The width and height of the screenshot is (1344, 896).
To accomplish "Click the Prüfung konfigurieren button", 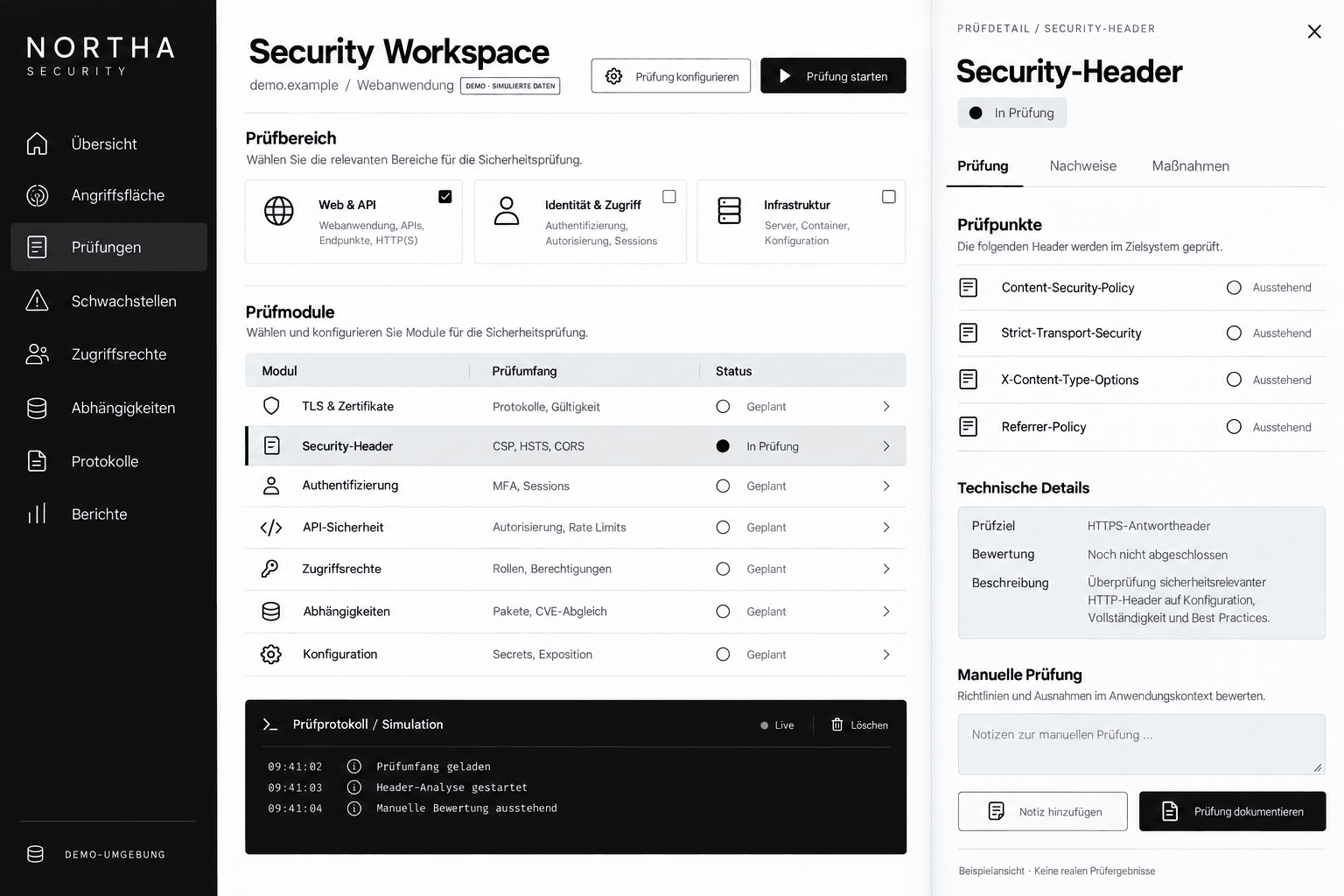I will point(671,76).
